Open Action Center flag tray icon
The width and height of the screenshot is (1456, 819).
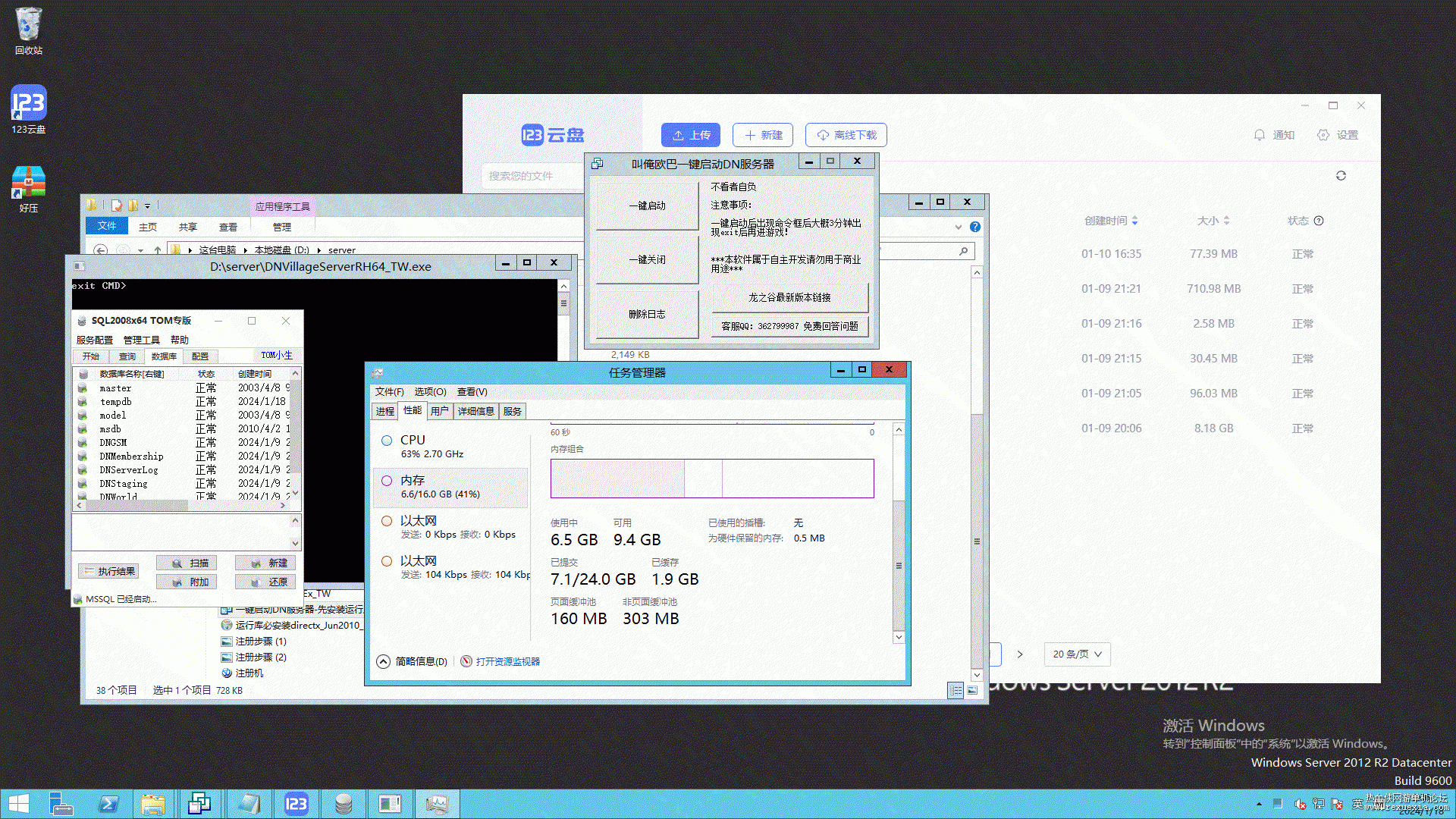tap(1337, 804)
